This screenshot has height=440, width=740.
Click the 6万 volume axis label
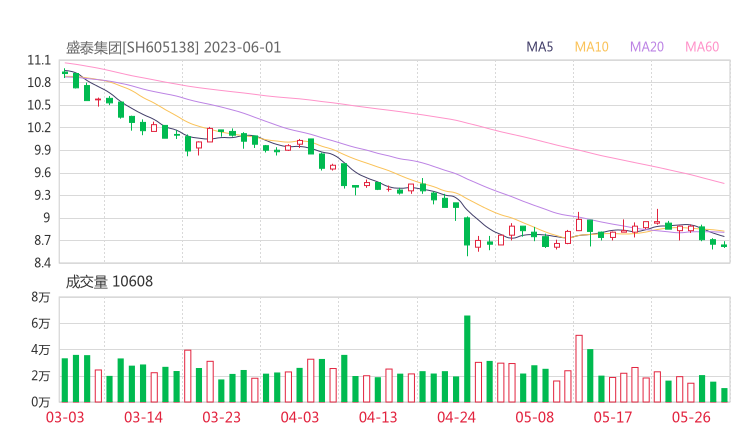tap(41, 323)
